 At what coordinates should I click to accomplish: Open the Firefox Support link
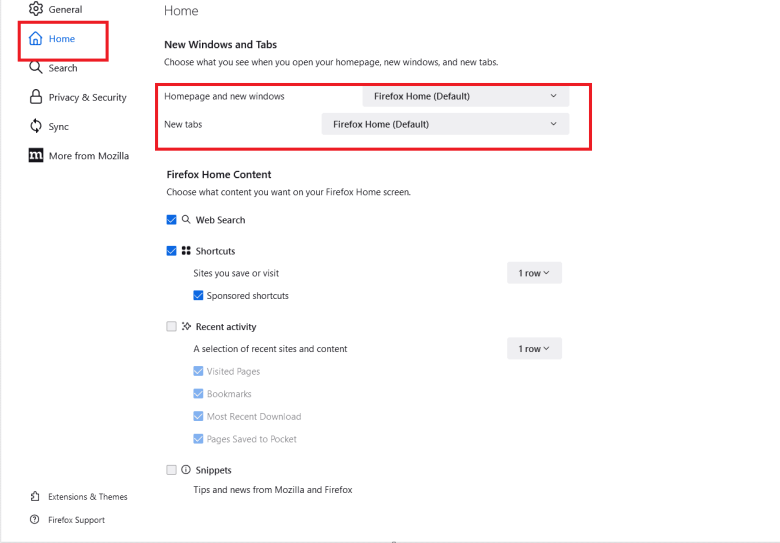[x=67, y=520]
